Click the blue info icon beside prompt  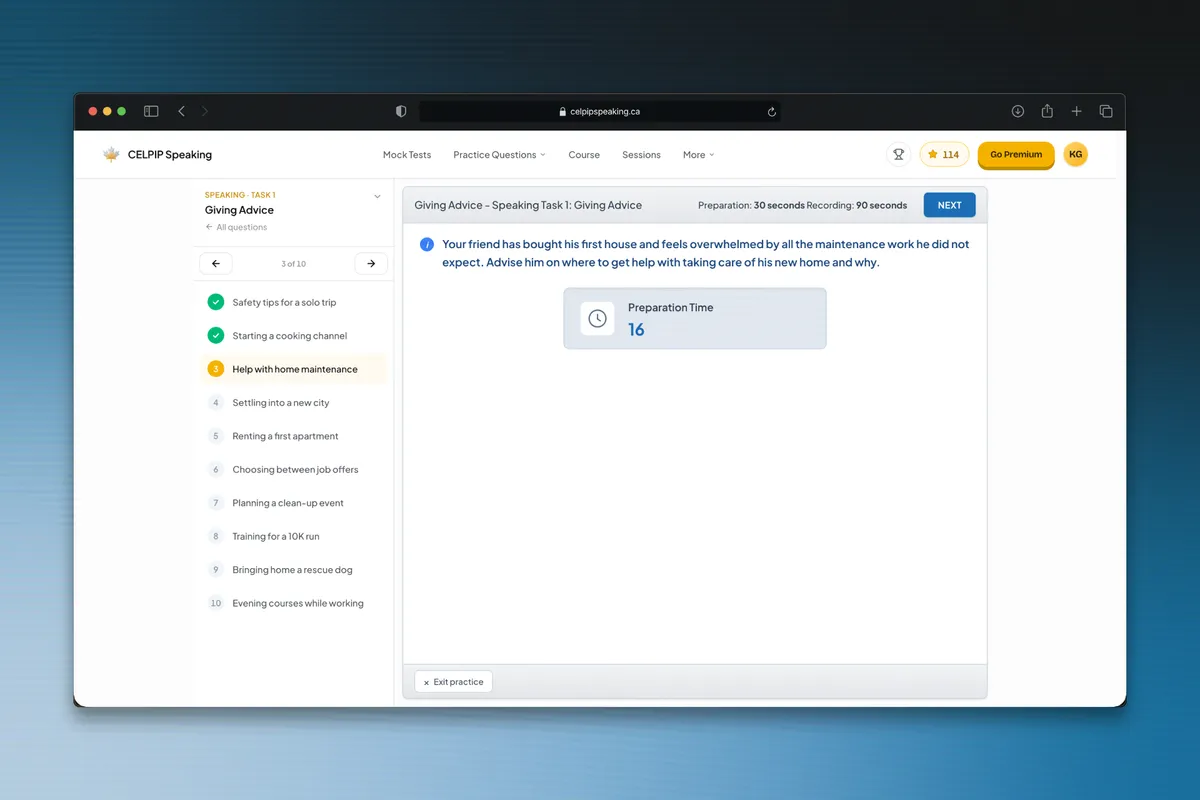coord(427,245)
